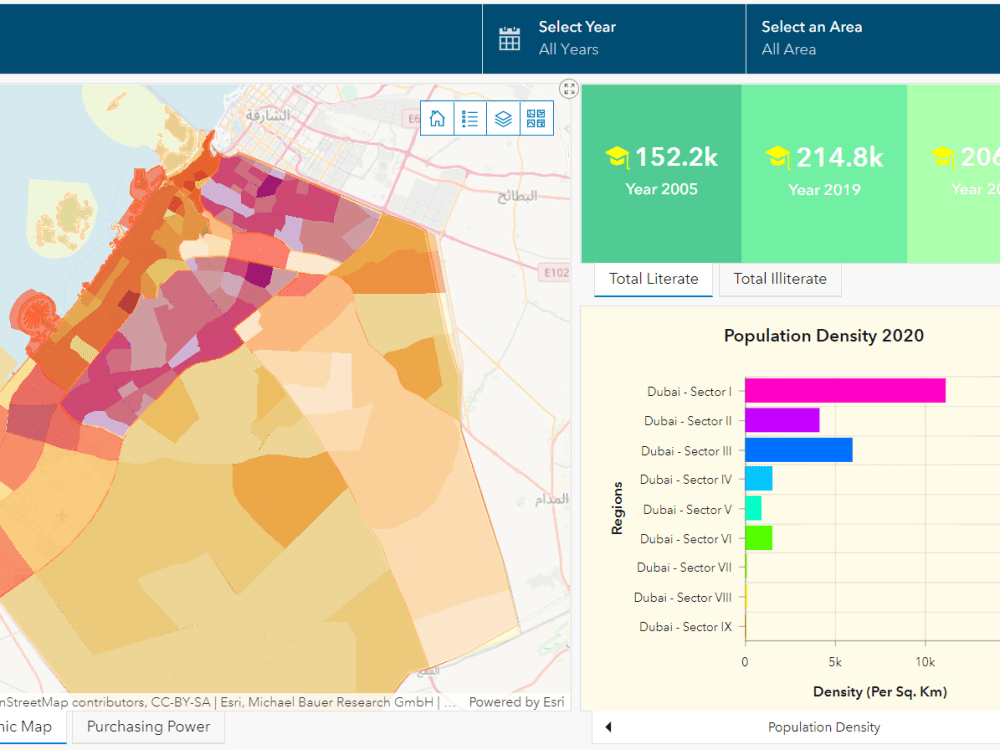Click the calendar icon beside Select Year
The width and height of the screenshot is (1000, 750).
point(509,37)
